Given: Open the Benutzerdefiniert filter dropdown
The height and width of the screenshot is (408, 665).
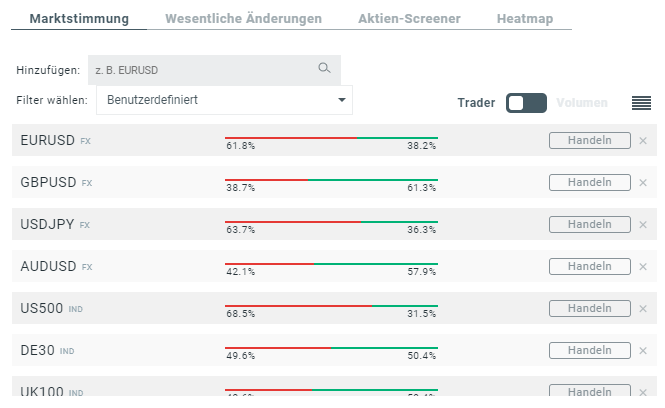Looking at the screenshot, I should point(224,100).
